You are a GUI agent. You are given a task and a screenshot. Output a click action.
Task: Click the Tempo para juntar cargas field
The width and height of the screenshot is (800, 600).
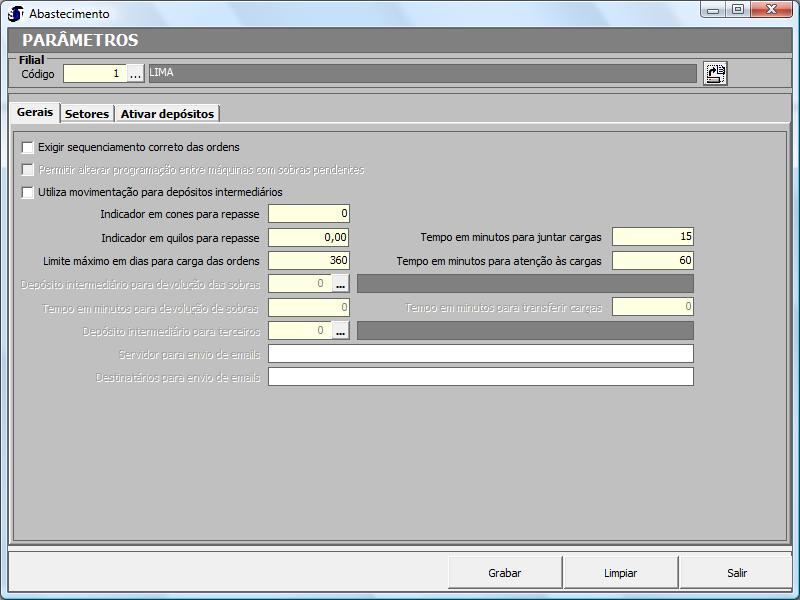click(652, 237)
